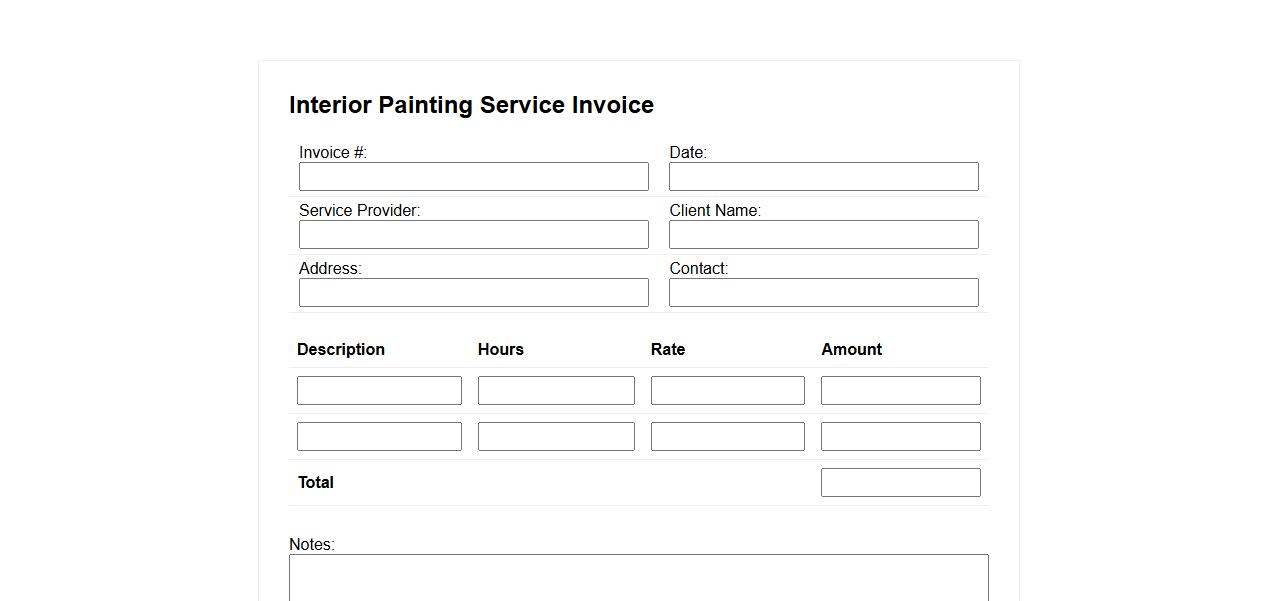Select the Service Provider text box
This screenshot has width=1278, height=601.
coord(473,235)
